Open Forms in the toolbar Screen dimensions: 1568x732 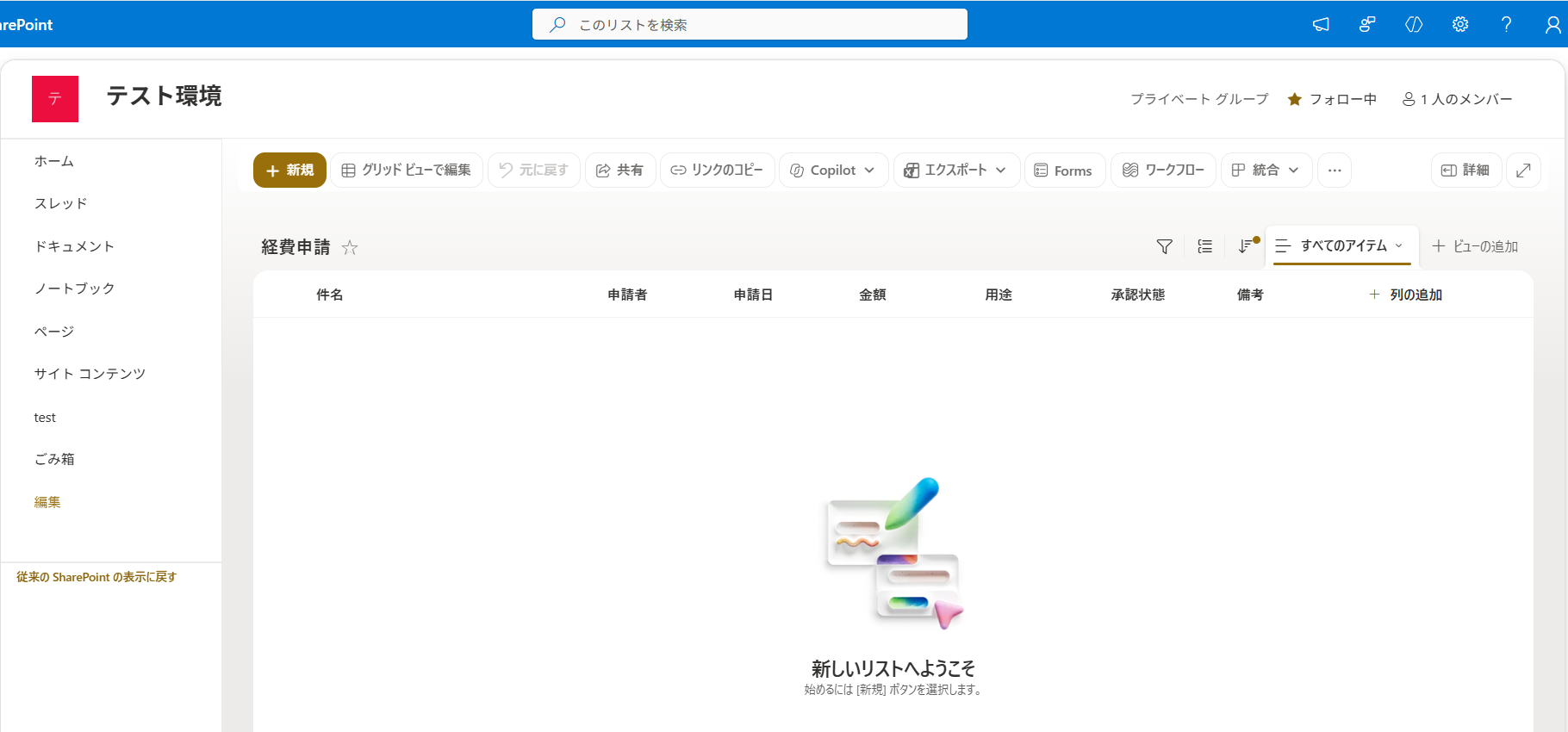point(1065,170)
